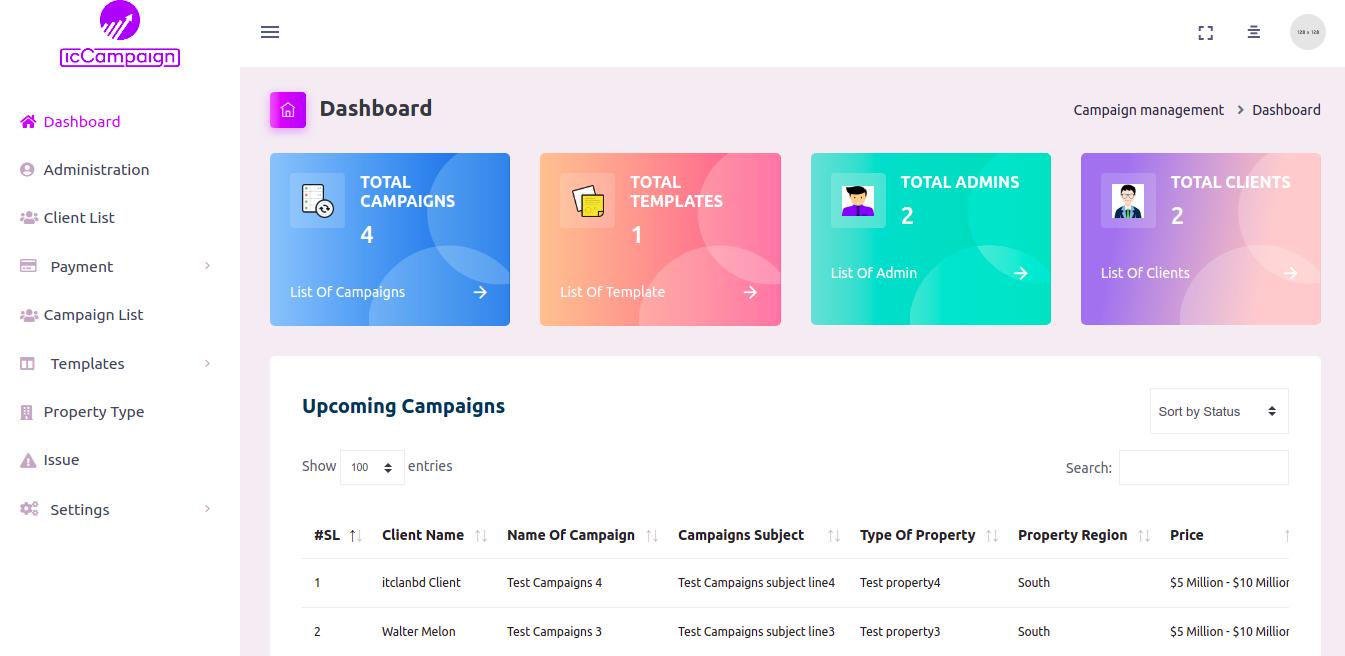Click the Settings gears icon

coord(29,509)
